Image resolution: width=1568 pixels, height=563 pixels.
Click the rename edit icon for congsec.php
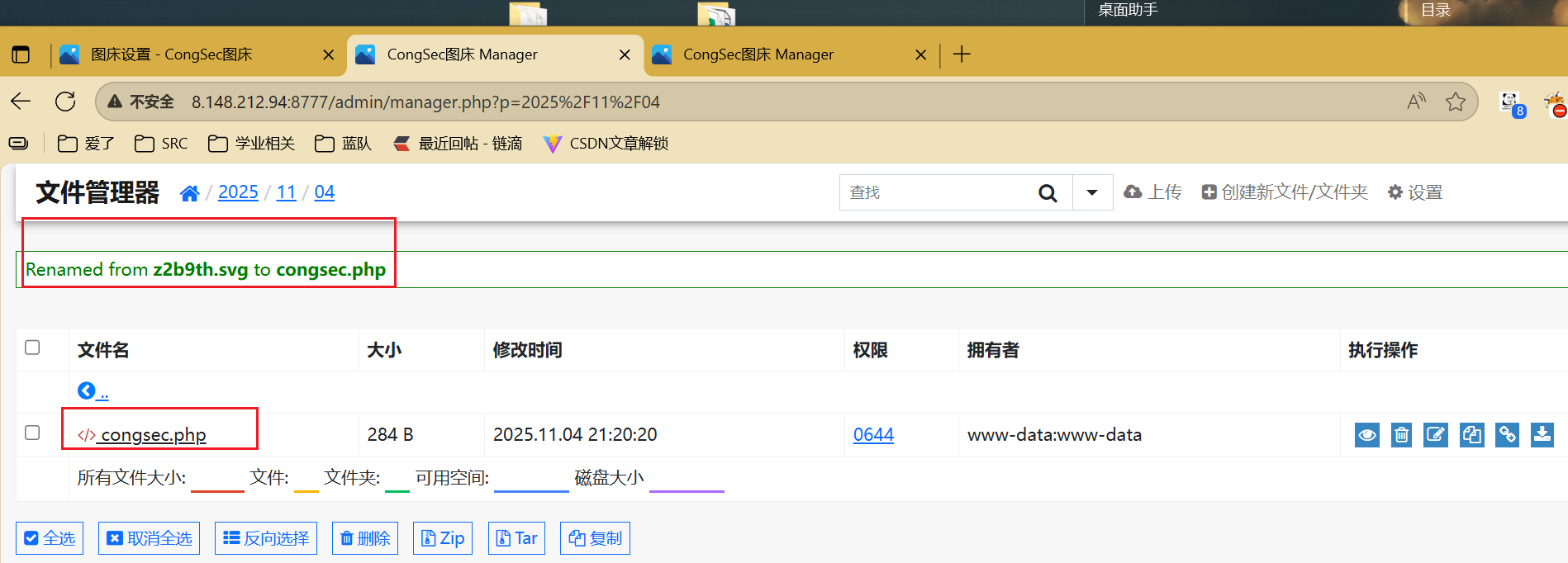[1436, 435]
